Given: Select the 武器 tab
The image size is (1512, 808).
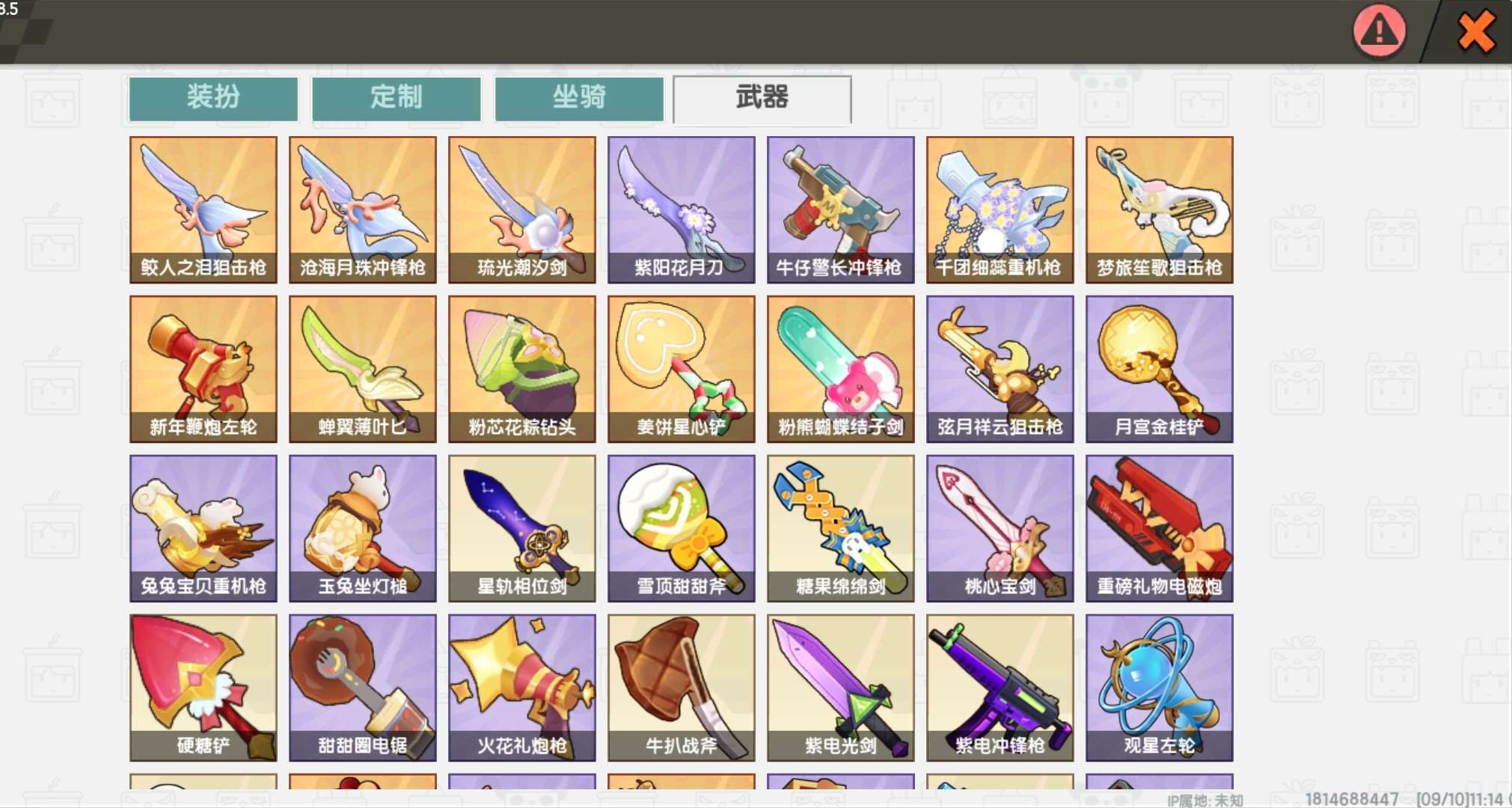Looking at the screenshot, I should pos(762,98).
